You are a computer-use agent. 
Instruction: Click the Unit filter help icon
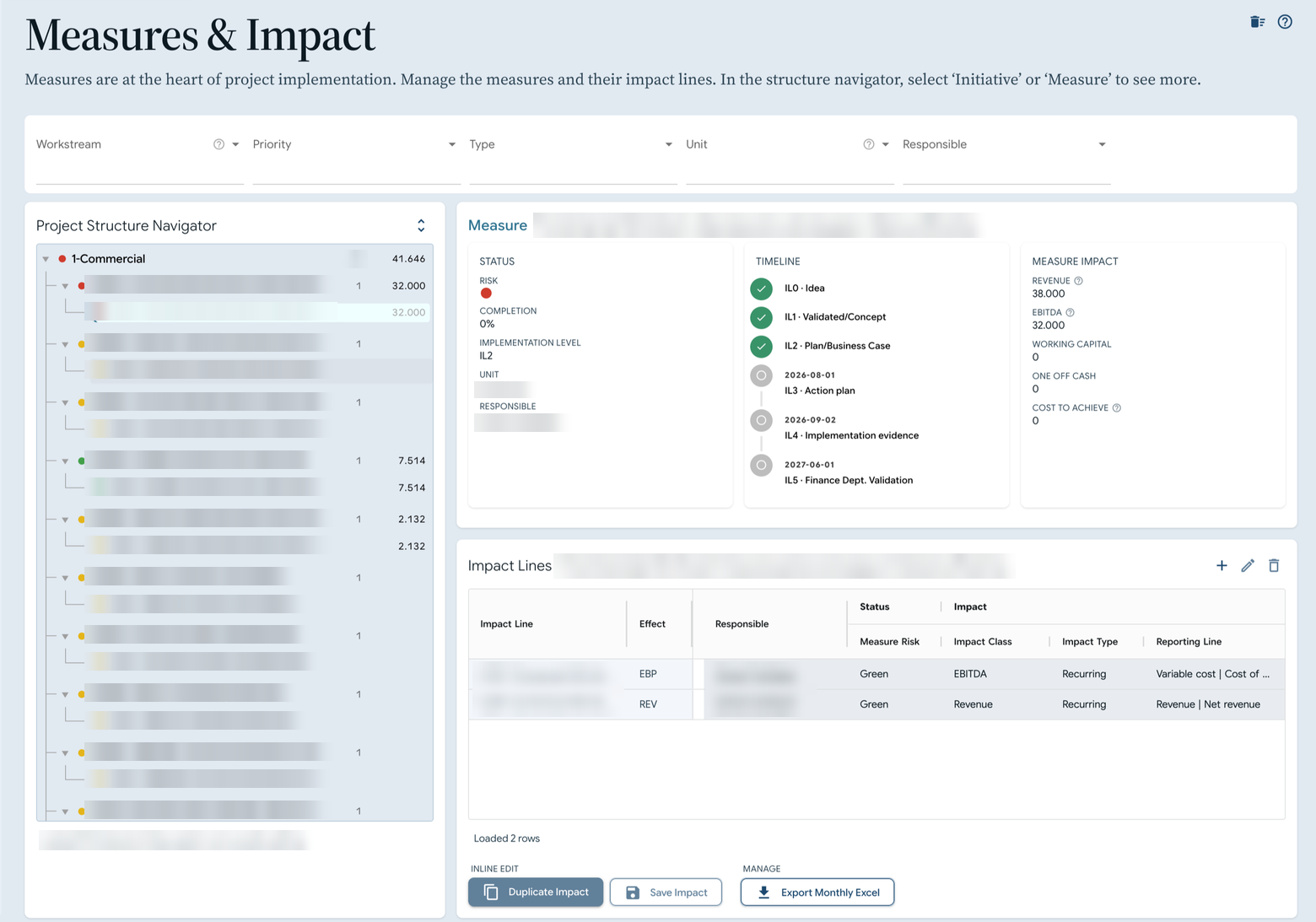(x=868, y=144)
